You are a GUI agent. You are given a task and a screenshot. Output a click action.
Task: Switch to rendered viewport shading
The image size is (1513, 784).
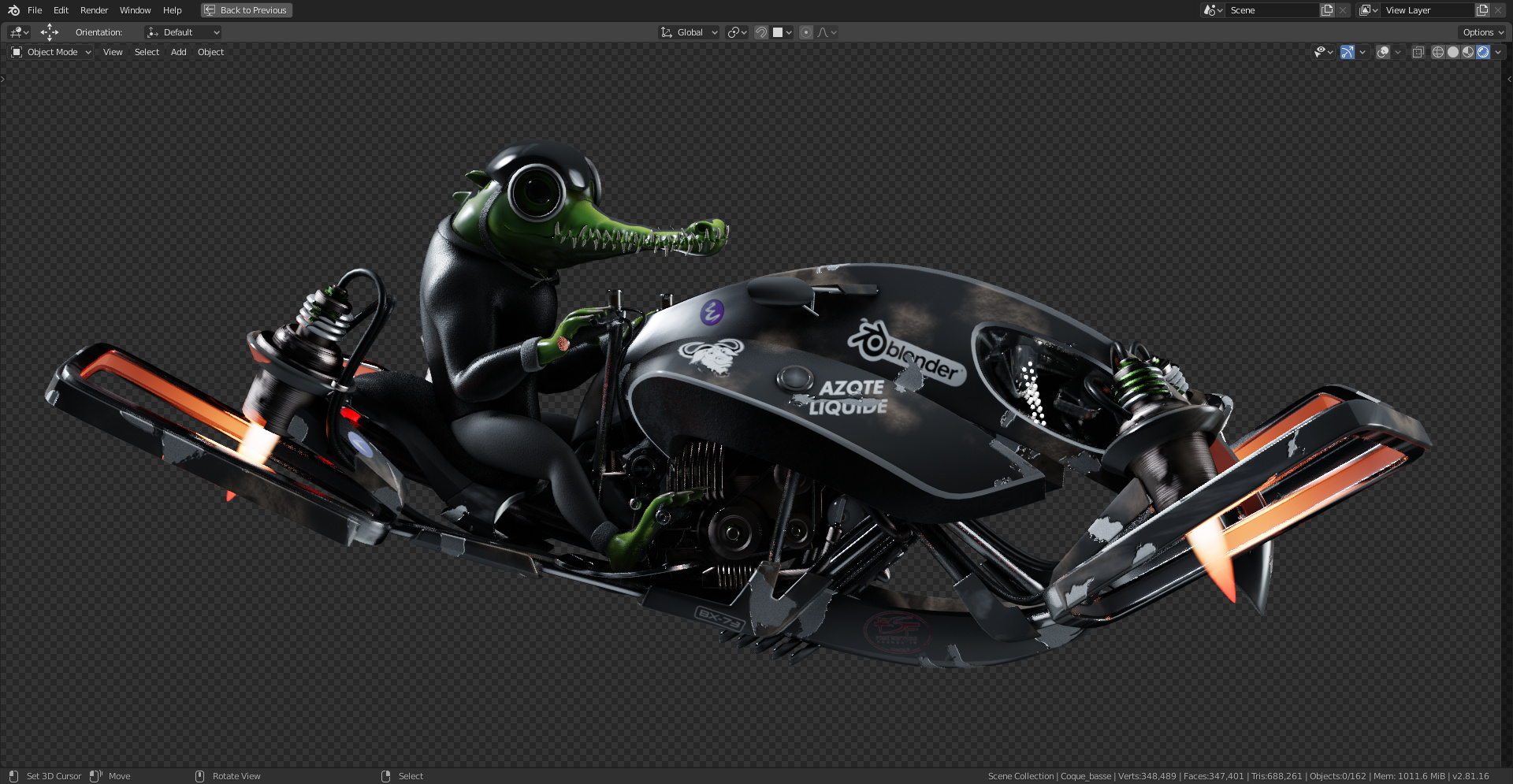click(1483, 52)
